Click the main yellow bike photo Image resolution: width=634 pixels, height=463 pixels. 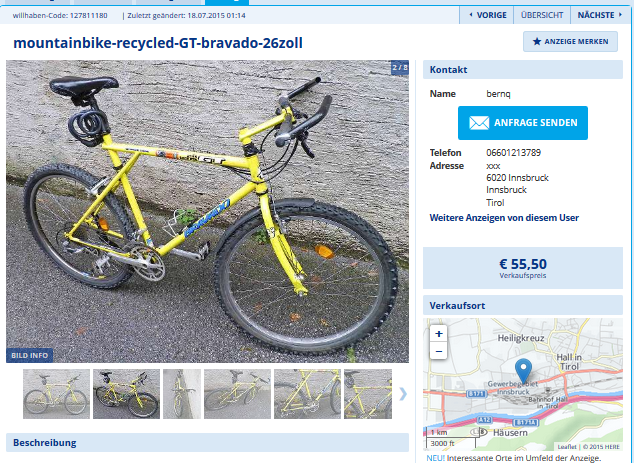click(207, 211)
